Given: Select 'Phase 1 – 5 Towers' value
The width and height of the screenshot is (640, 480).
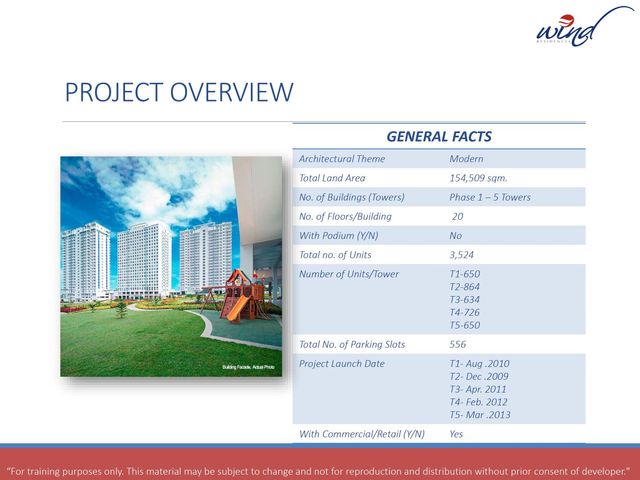Looking at the screenshot, I should [x=490, y=197].
